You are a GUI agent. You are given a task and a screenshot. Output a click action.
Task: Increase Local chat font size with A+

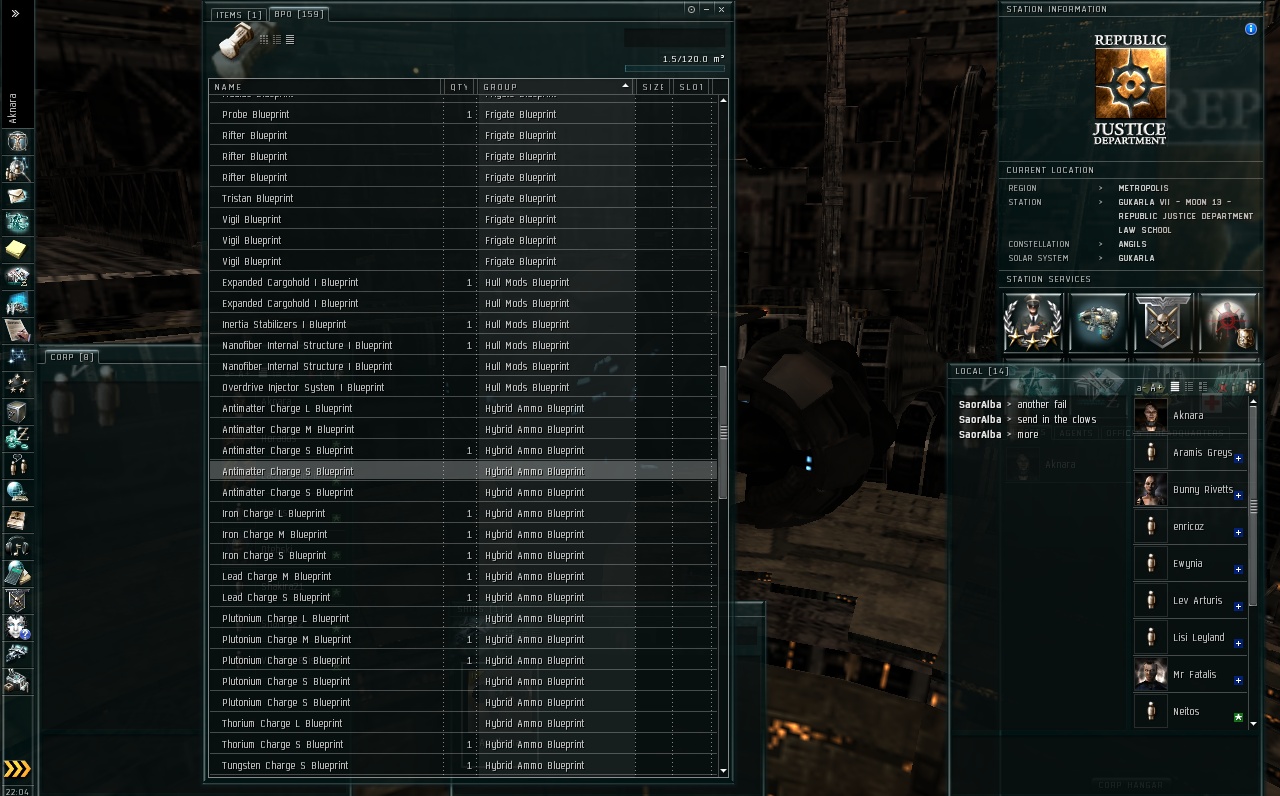1157,387
